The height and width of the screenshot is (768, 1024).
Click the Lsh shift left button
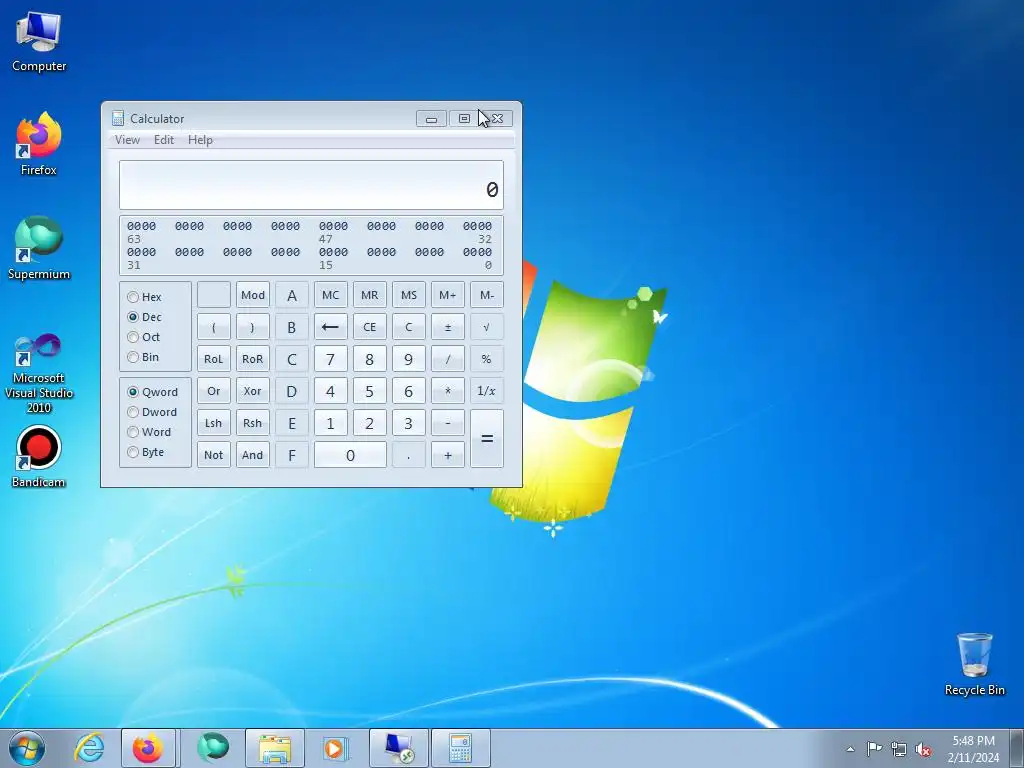coord(214,423)
